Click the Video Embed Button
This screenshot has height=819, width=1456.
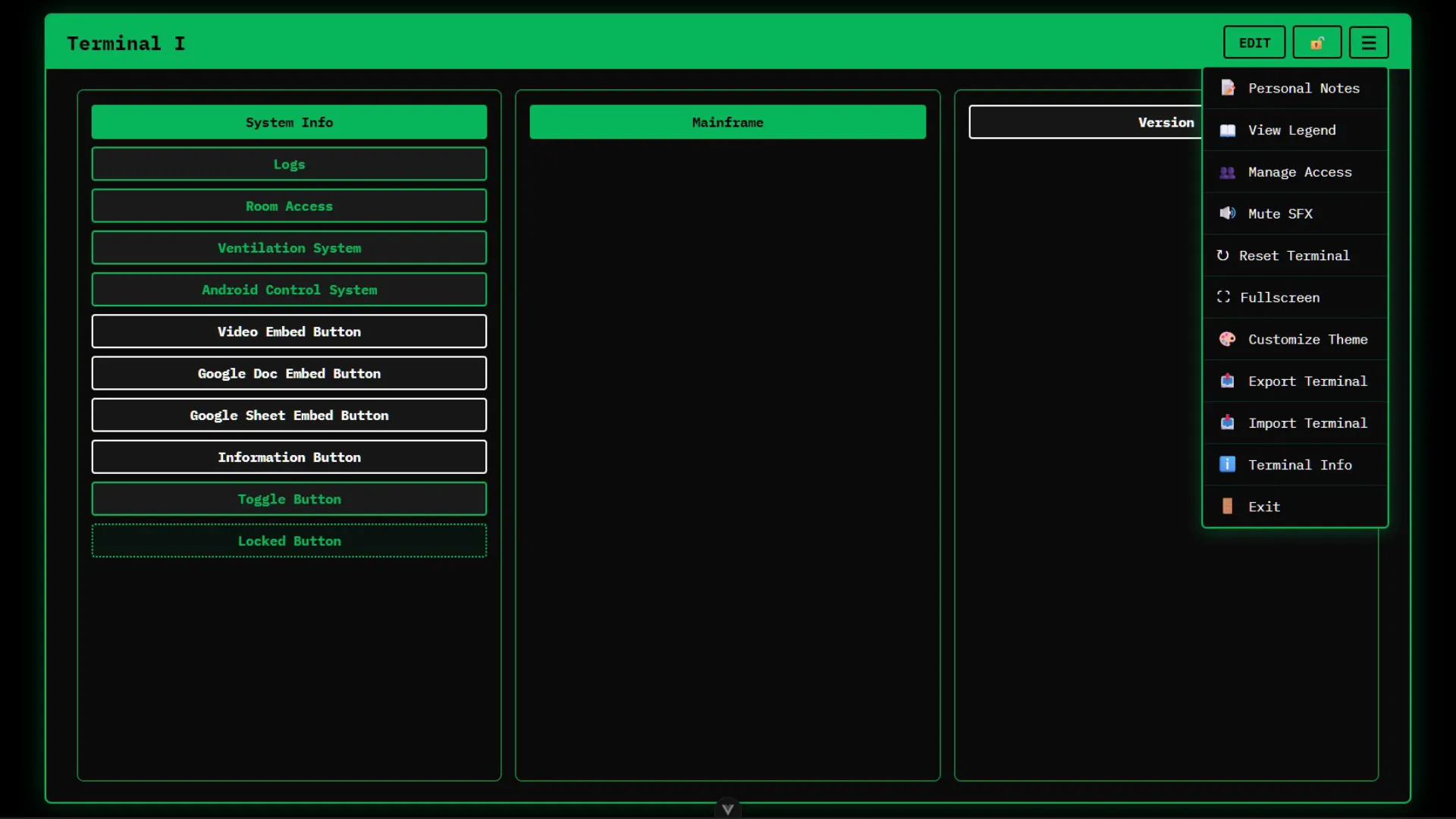pyautogui.click(x=289, y=331)
